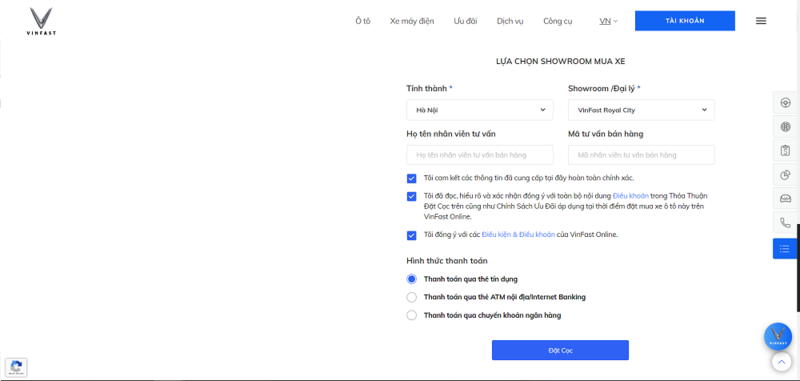800x381 pixels.
Task: Open the 'Điều kiện & Điều khoản' link
Action: coord(518,235)
